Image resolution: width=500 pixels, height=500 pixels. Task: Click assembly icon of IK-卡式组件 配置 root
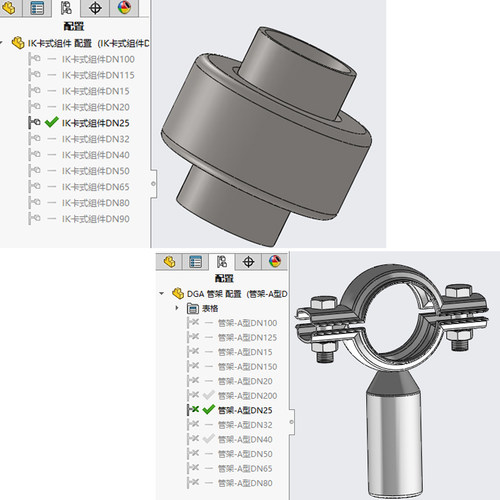click(18, 43)
